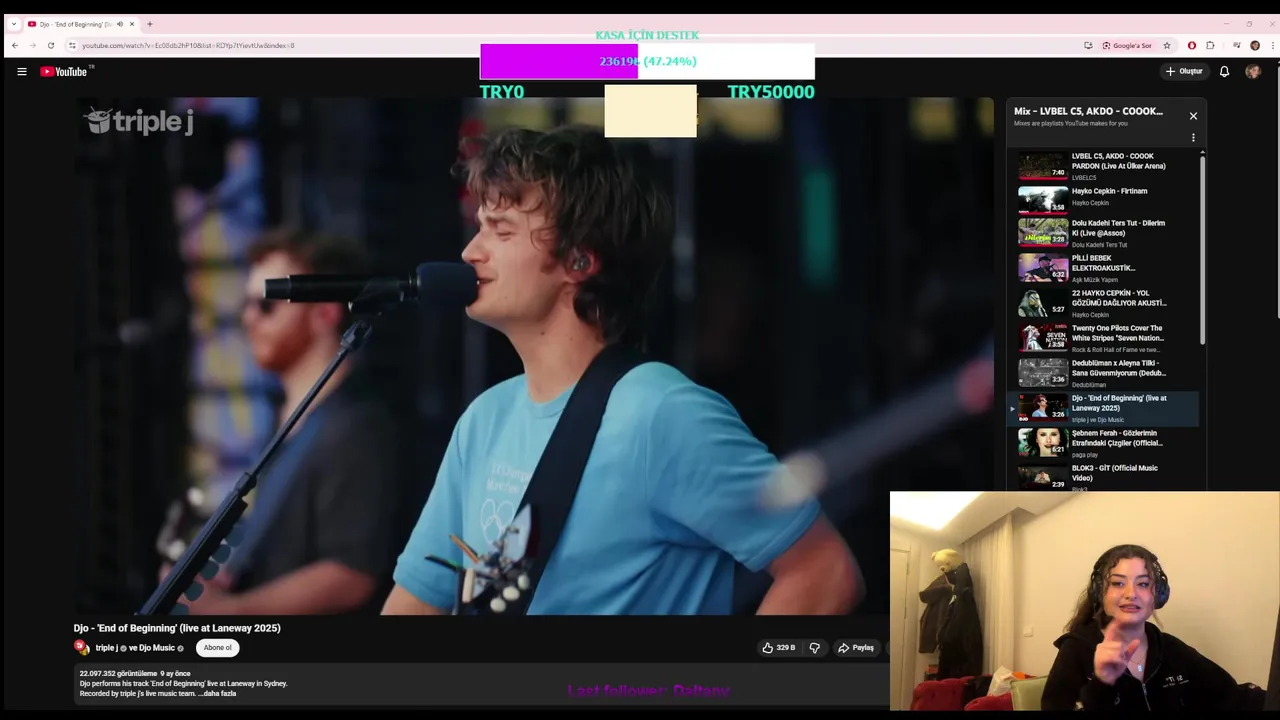This screenshot has height=720, width=1280.
Task: Mute the tab using its speaker icon
Action: 120,24
